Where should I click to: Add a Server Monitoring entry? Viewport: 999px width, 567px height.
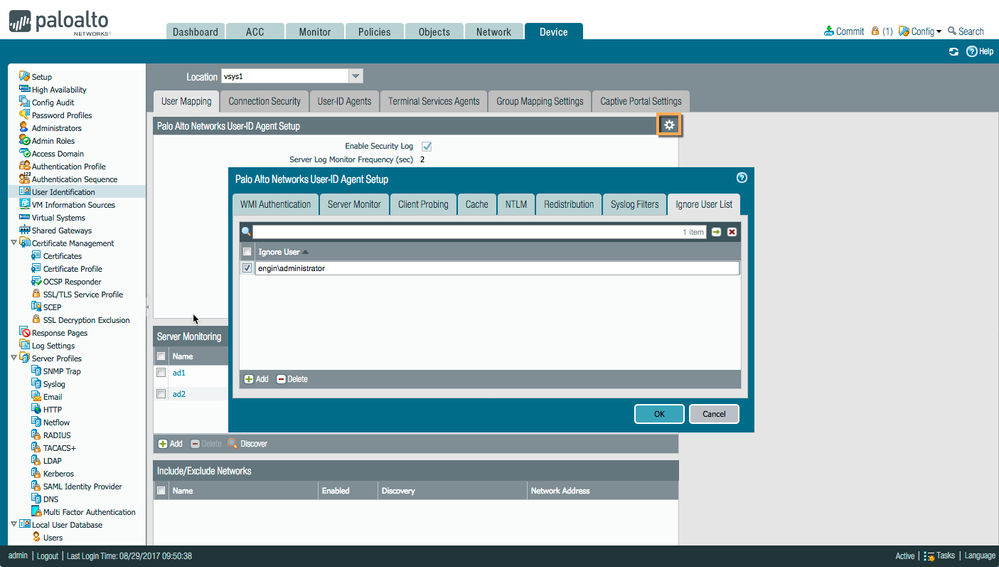[170, 444]
